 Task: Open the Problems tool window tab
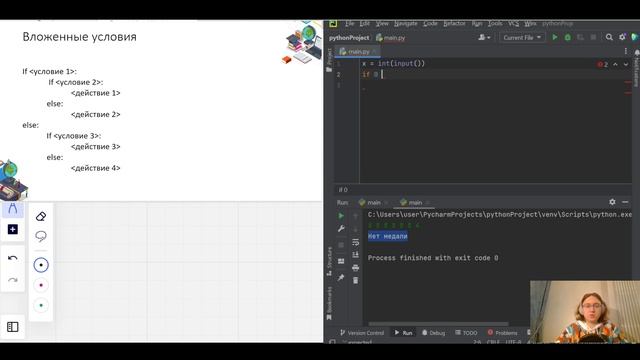502,333
